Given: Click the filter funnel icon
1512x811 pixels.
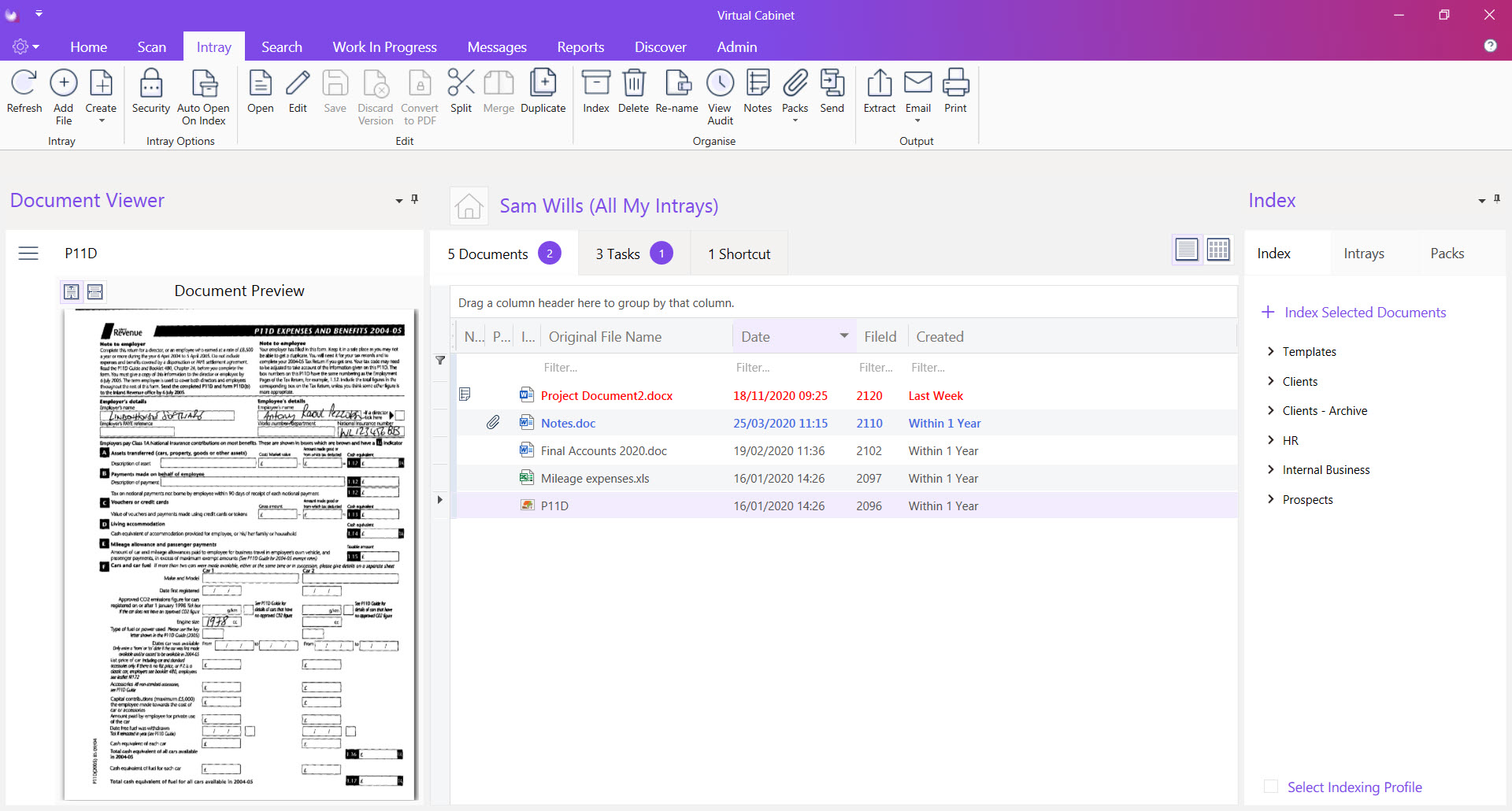Looking at the screenshot, I should pos(440,361).
